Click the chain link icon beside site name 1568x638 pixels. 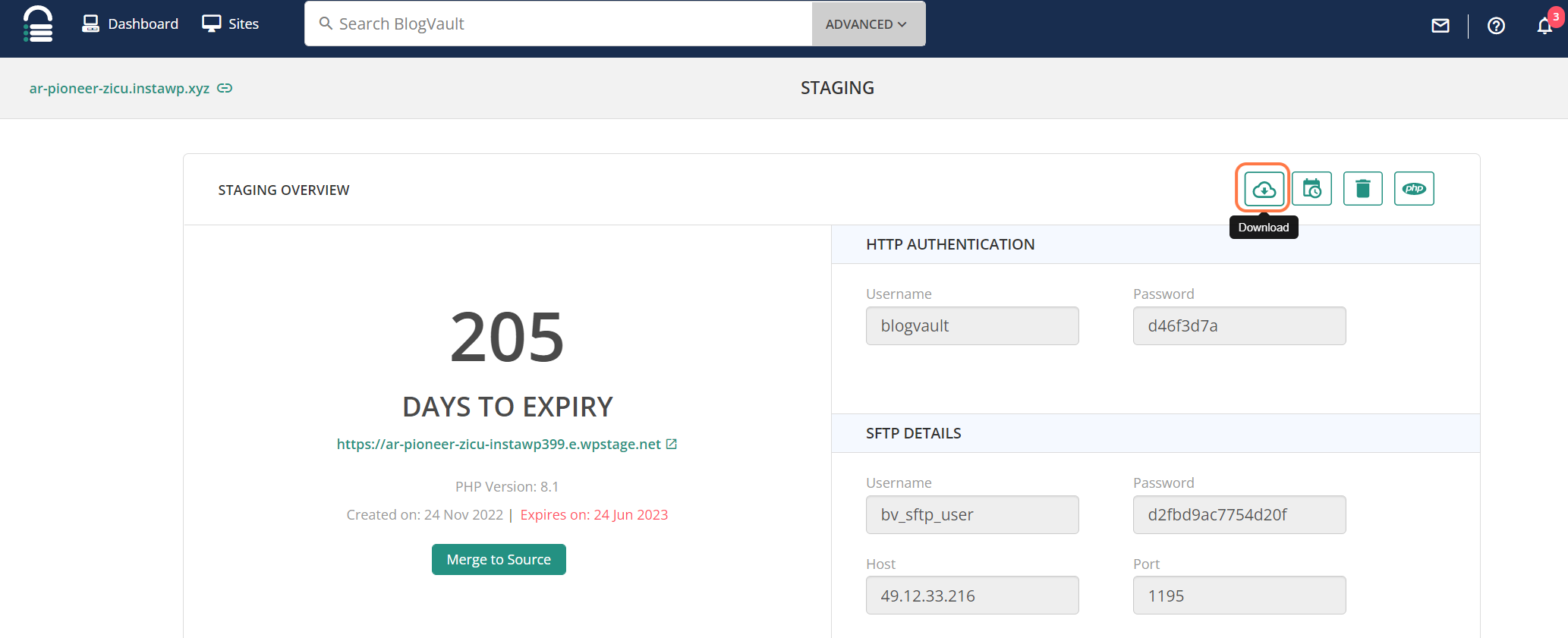click(225, 88)
